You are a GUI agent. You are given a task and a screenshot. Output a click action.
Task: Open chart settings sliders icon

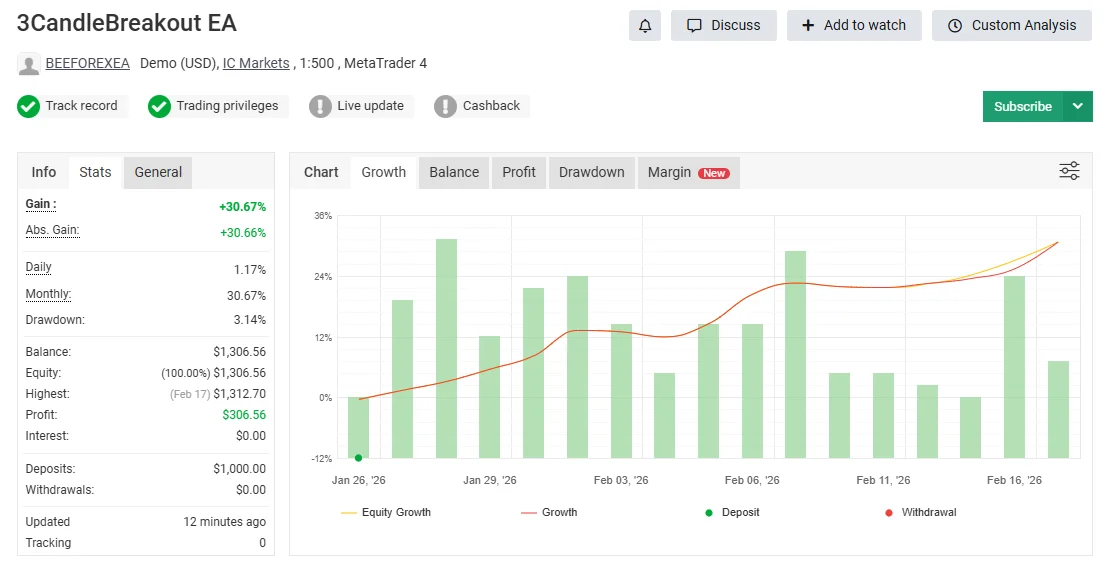click(1069, 172)
